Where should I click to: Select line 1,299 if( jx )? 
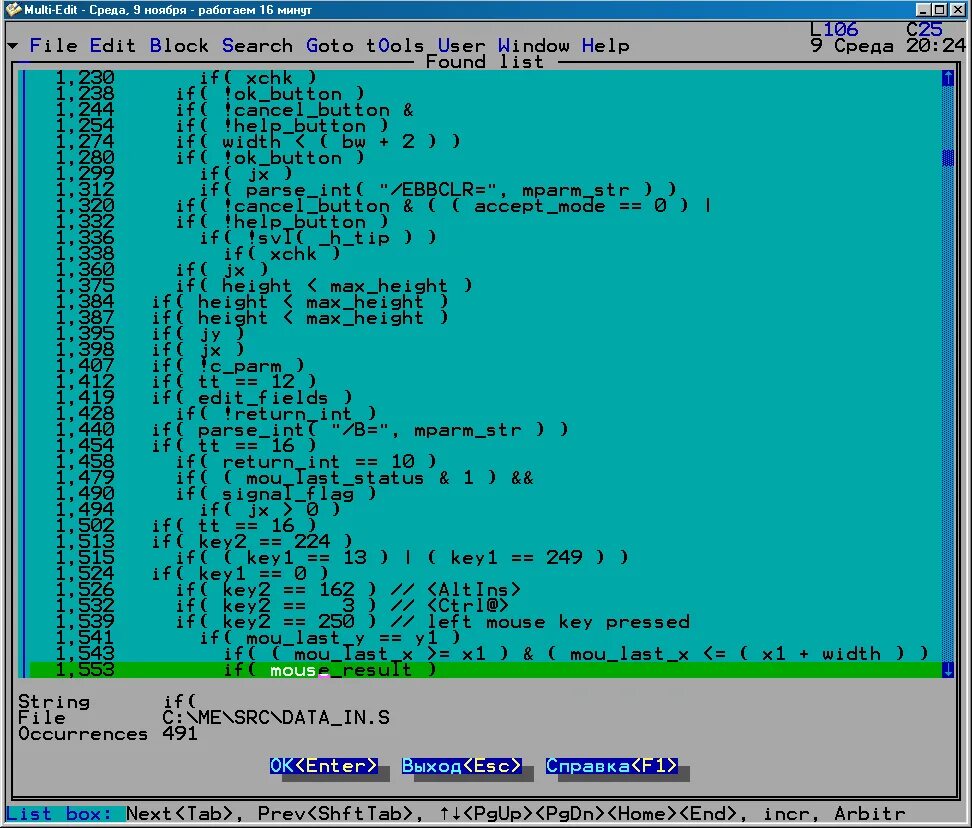485,174
